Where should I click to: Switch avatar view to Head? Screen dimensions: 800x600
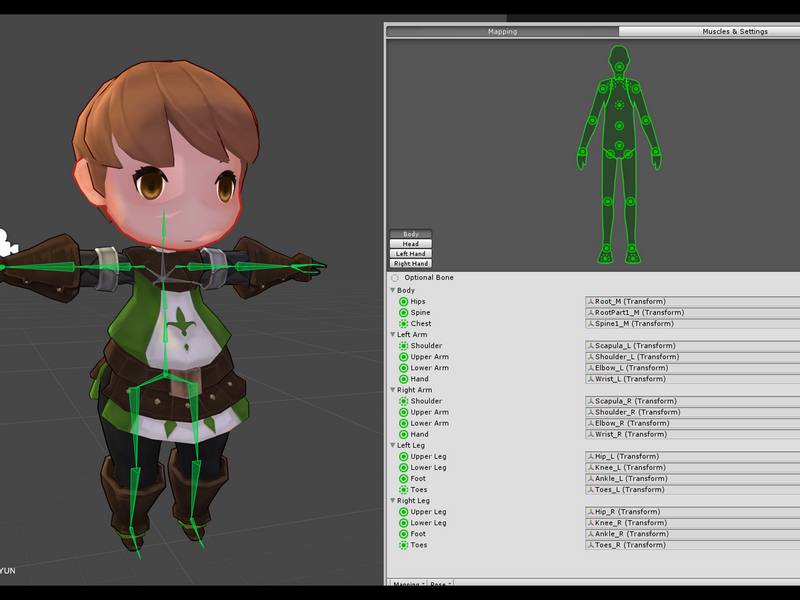(x=411, y=244)
